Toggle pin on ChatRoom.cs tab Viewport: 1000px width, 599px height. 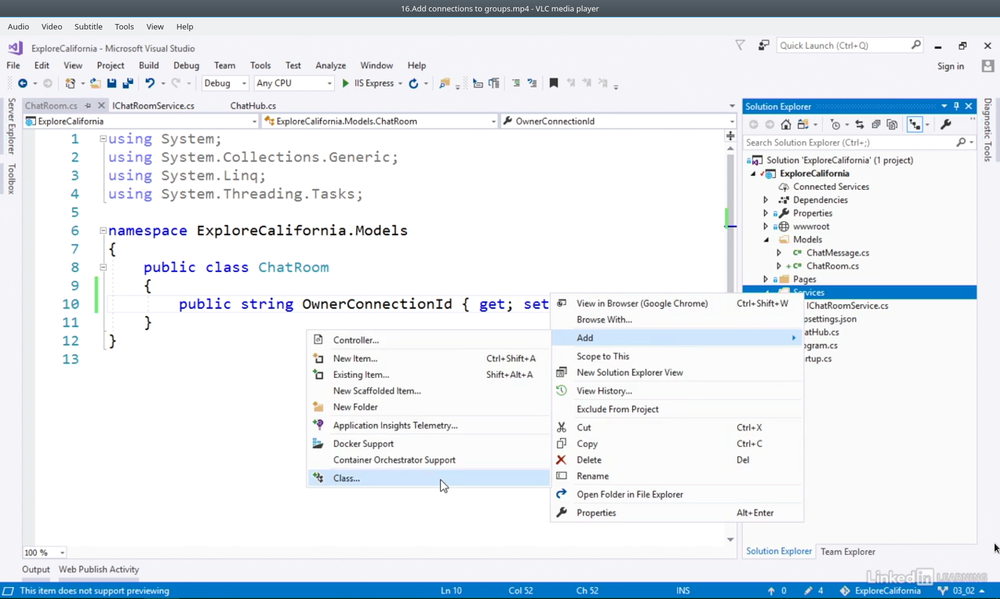point(88,106)
